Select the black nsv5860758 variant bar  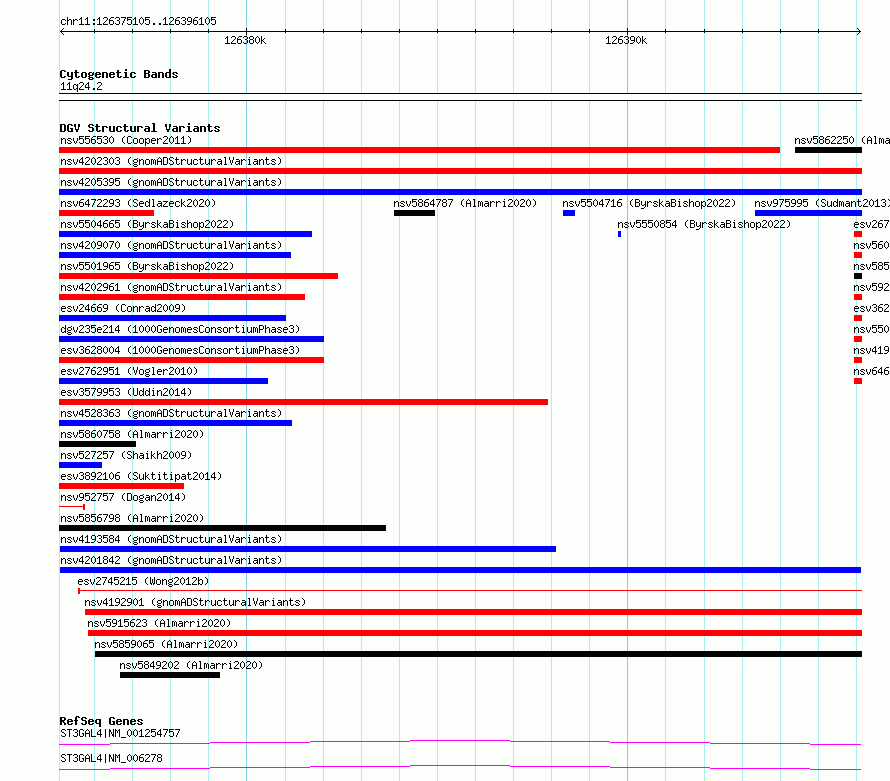(98, 444)
